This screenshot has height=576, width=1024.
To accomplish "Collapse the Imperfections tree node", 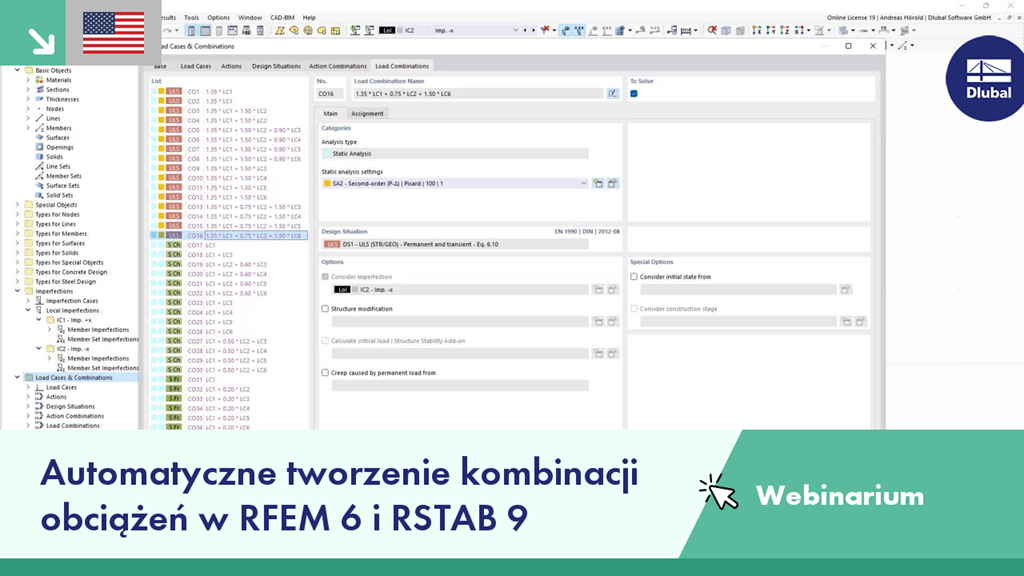I will pyautogui.click(x=18, y=291).
